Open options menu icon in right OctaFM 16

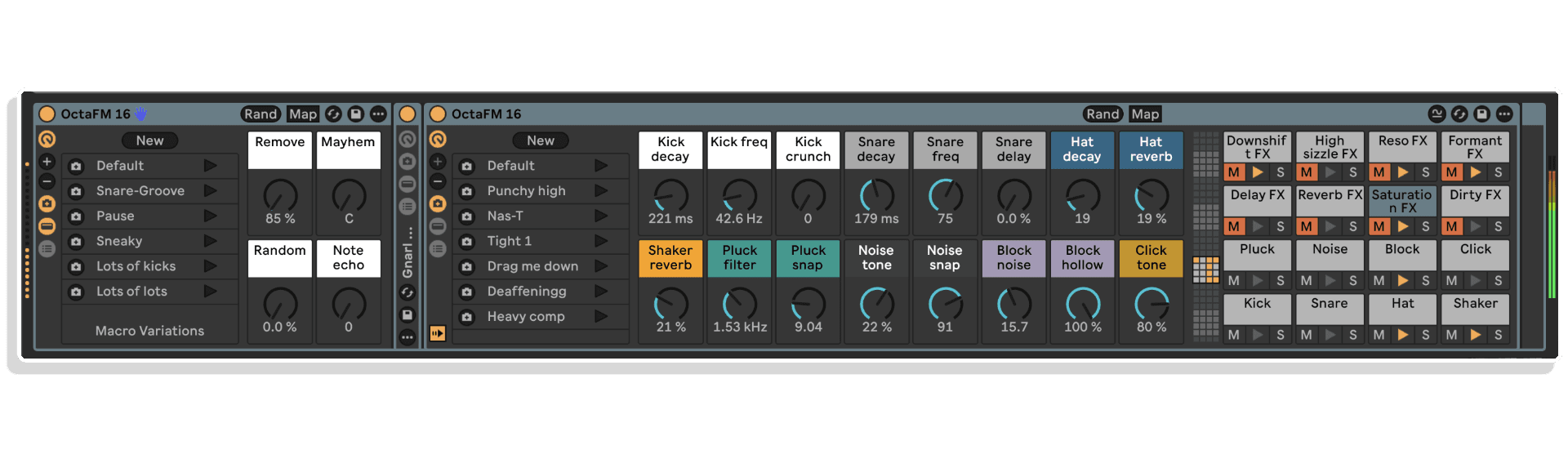point(1504,114)
